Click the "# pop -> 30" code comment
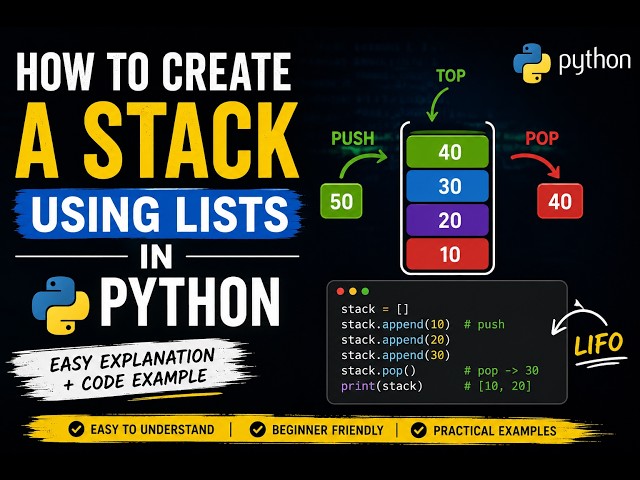 pyautogui.click(x=501, y=371)
